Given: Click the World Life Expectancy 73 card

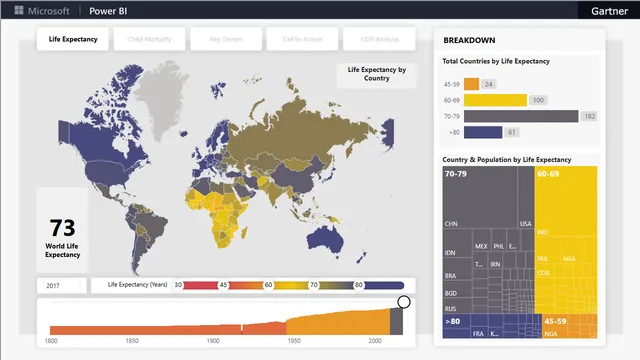Looking at the screenshot, I should [62, 230].
